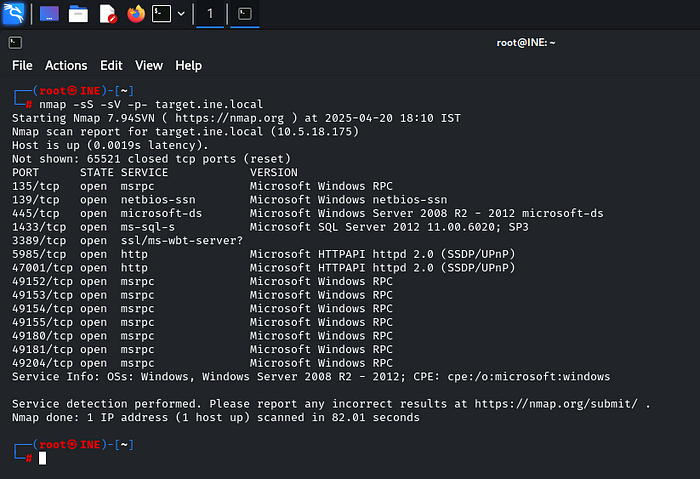Open the Help menu

188,66
